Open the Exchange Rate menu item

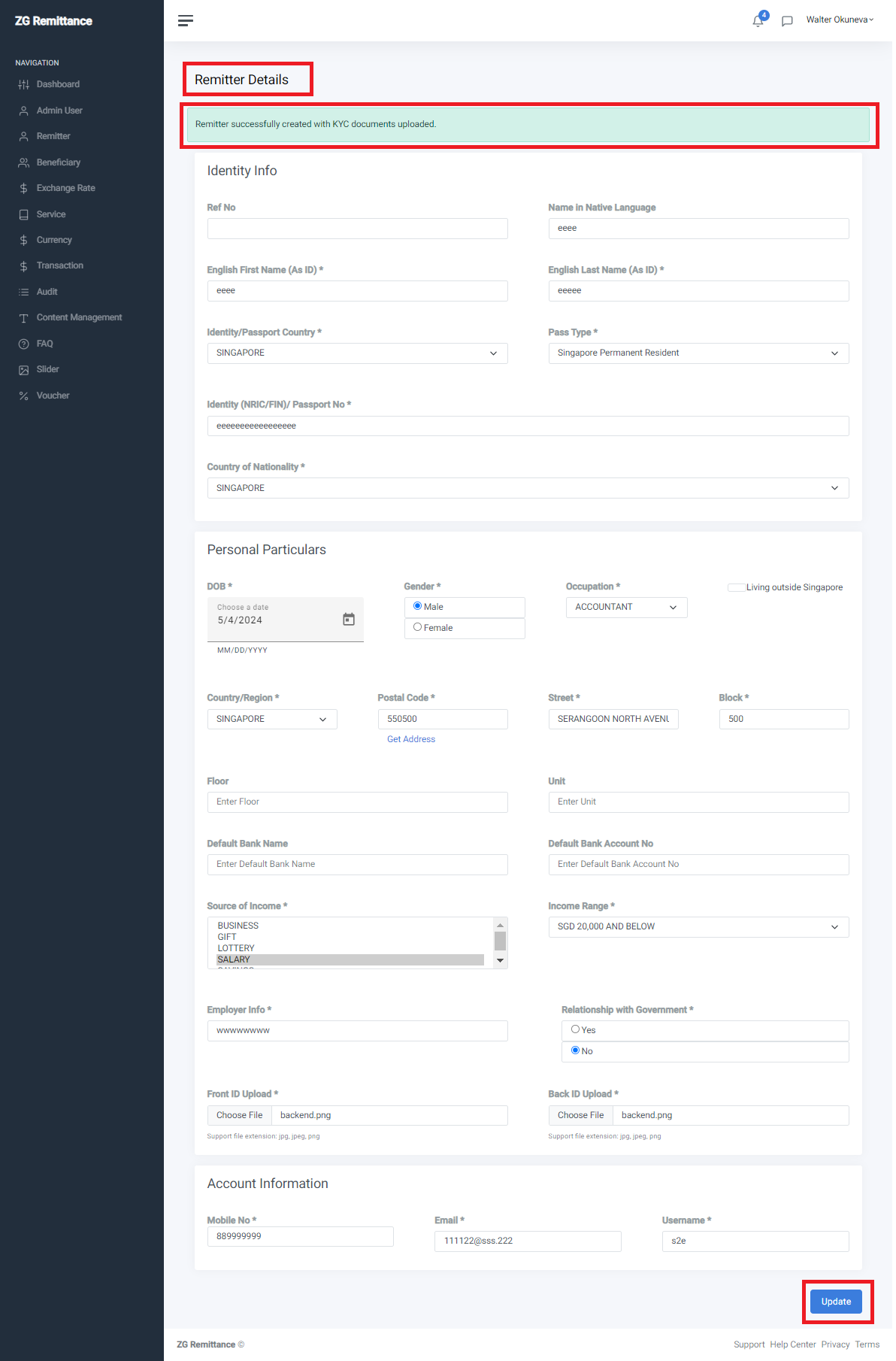pyautogui.click(x=65, y=188)
